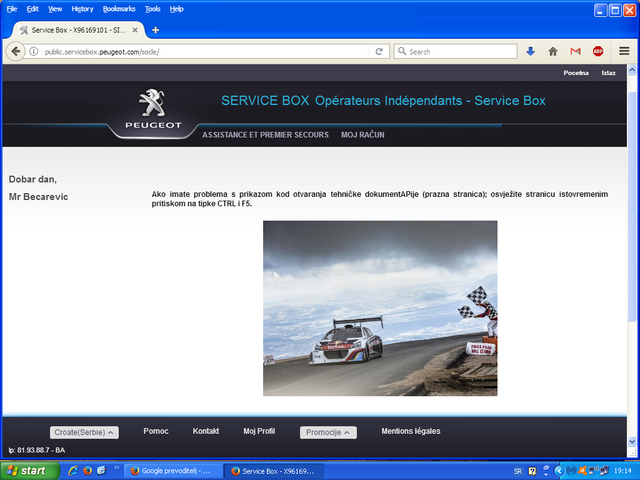Image resolution: width=640 pixels, height=480 pixels.
Task: Click the help question mark tray icon
Action: [x=532, y=471]
